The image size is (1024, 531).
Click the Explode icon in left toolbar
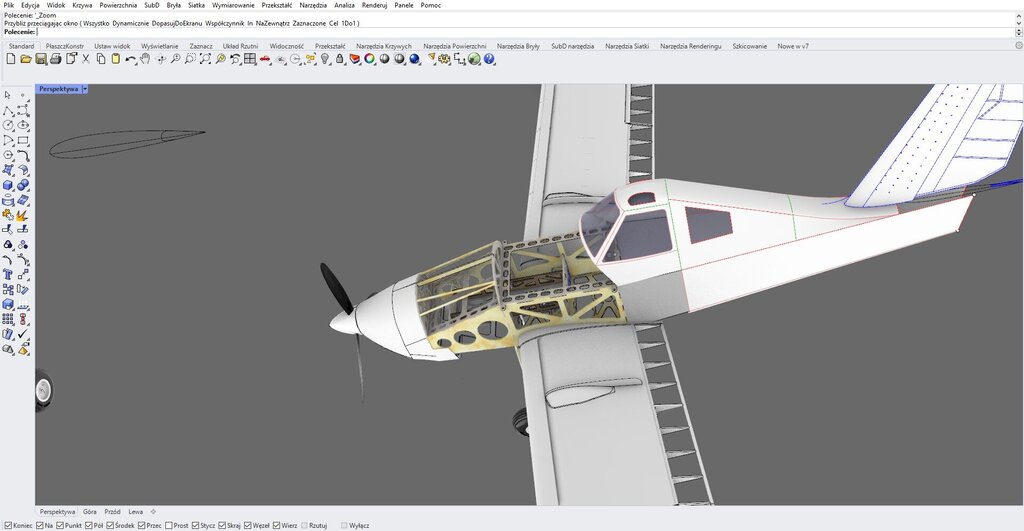[22, 214]
